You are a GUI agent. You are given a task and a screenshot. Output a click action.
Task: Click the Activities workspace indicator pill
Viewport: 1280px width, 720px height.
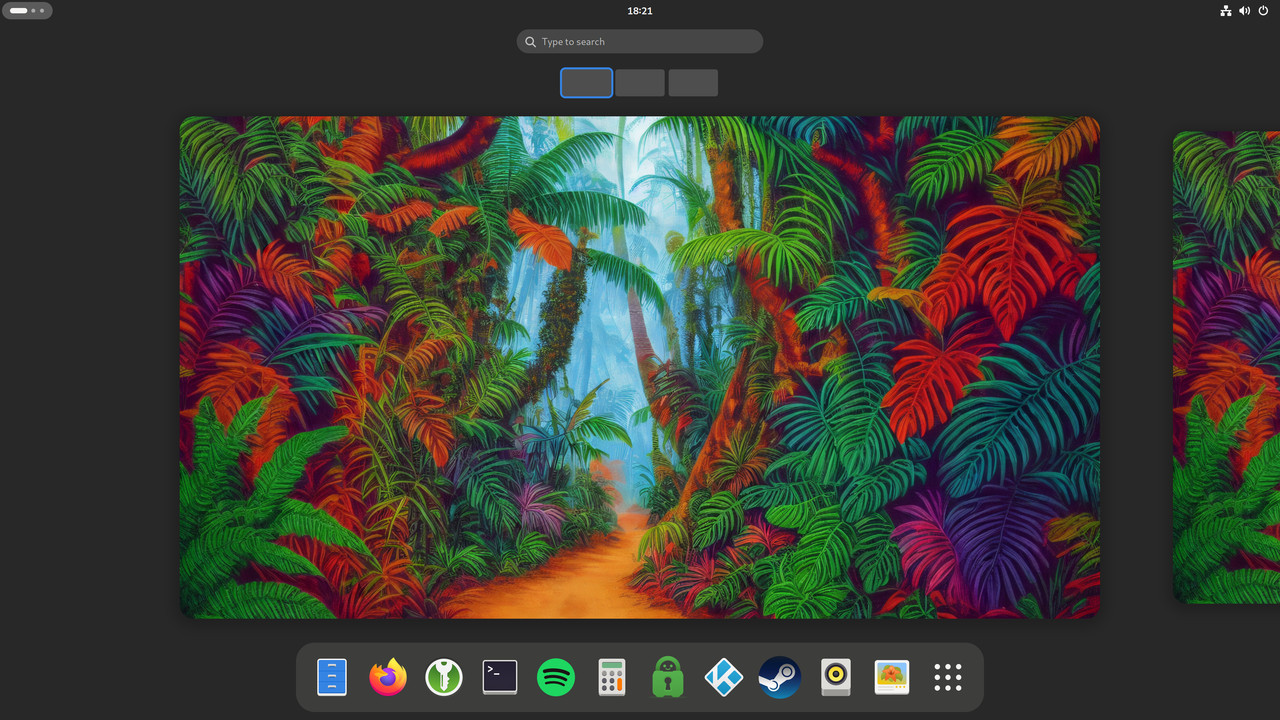point(27,11)
